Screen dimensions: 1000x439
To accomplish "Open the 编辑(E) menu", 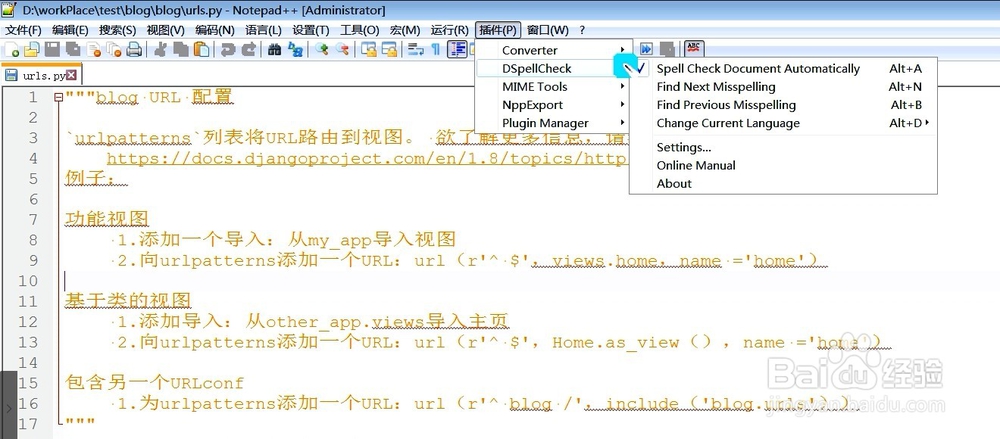I will [x=70, y=30].
